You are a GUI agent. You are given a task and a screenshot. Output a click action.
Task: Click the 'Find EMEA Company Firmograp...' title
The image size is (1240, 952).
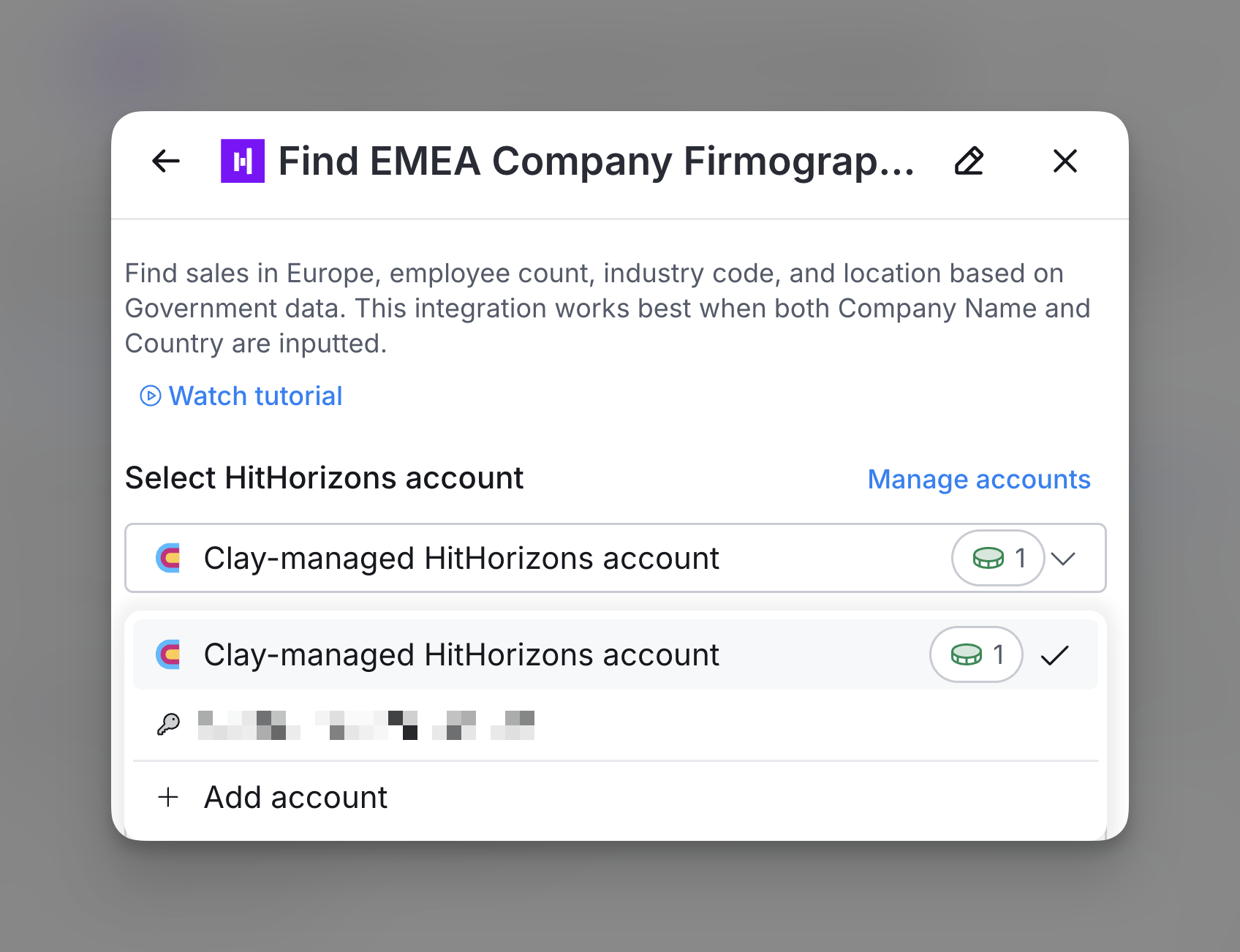[597, 161]
